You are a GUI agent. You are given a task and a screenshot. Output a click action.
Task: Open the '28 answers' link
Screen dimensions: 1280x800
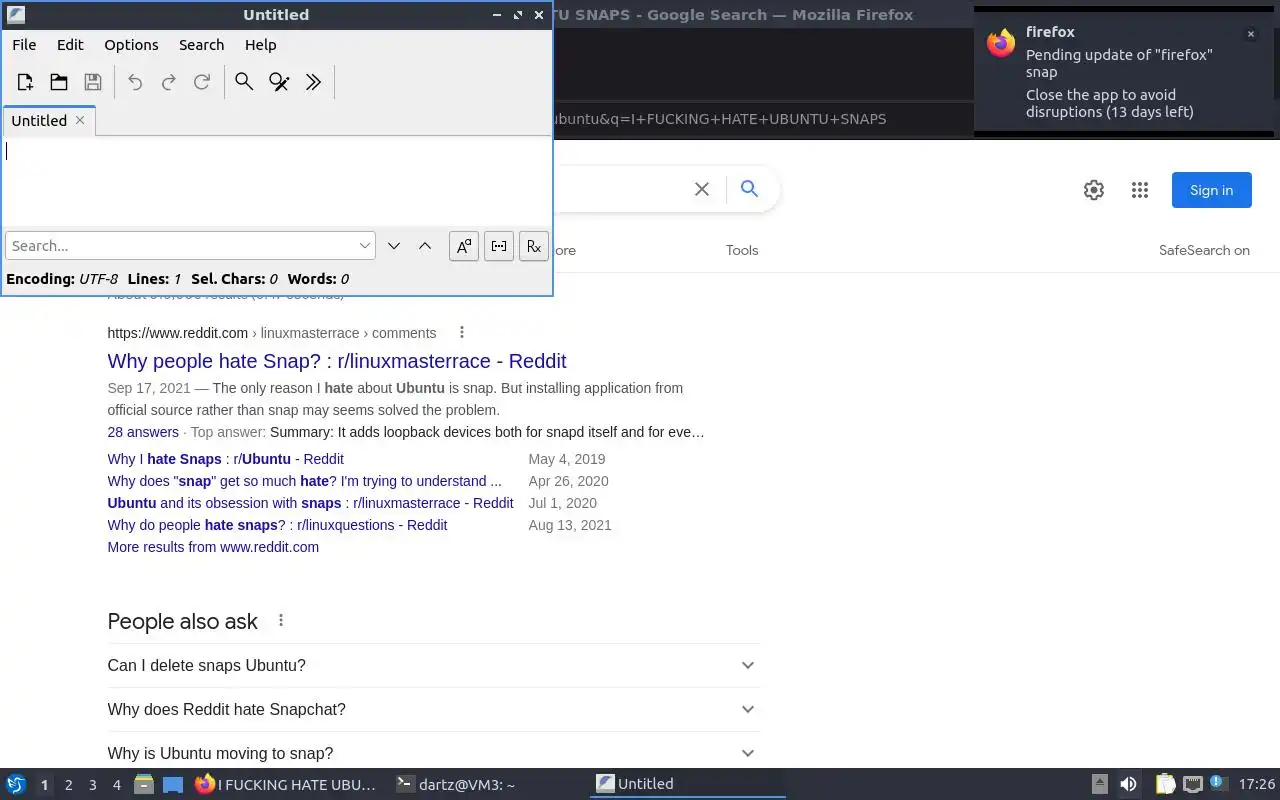coord(143,432)
